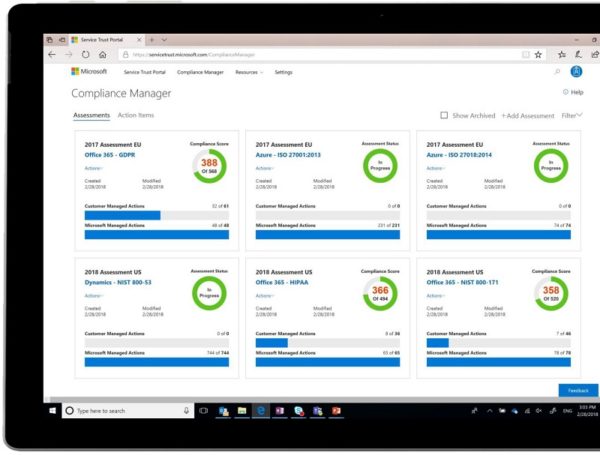The image size is (600, 455).
Task: Set these tabs aside
Action: [62, 39]
